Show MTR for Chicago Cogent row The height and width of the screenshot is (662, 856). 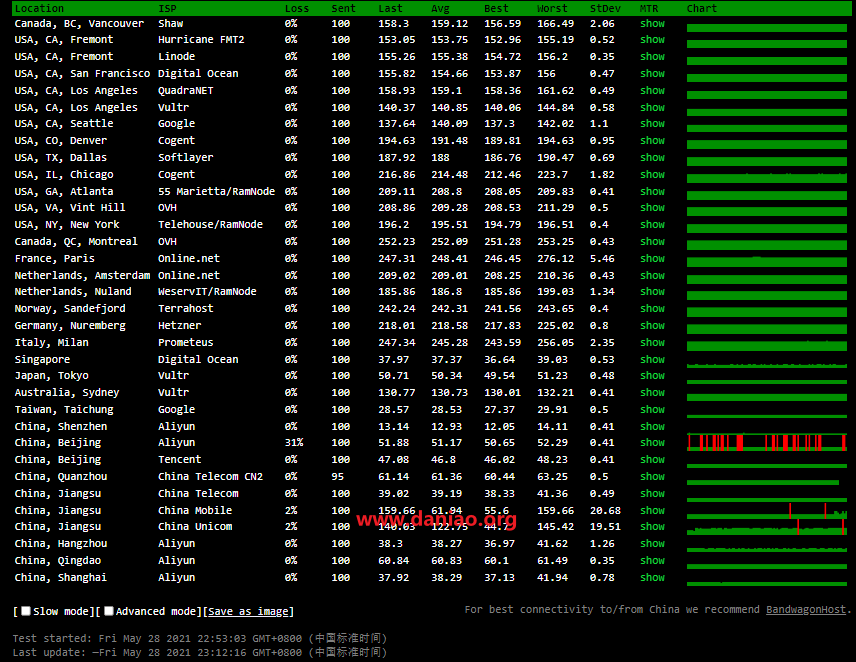652,174
